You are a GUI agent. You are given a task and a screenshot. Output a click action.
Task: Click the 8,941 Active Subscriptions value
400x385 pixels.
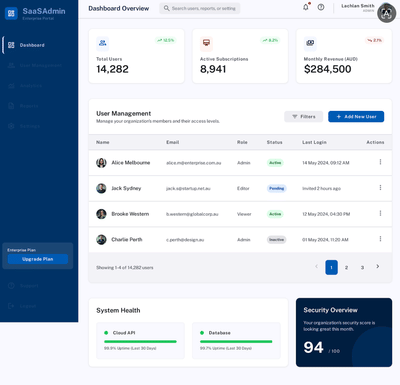click(213, 69)
